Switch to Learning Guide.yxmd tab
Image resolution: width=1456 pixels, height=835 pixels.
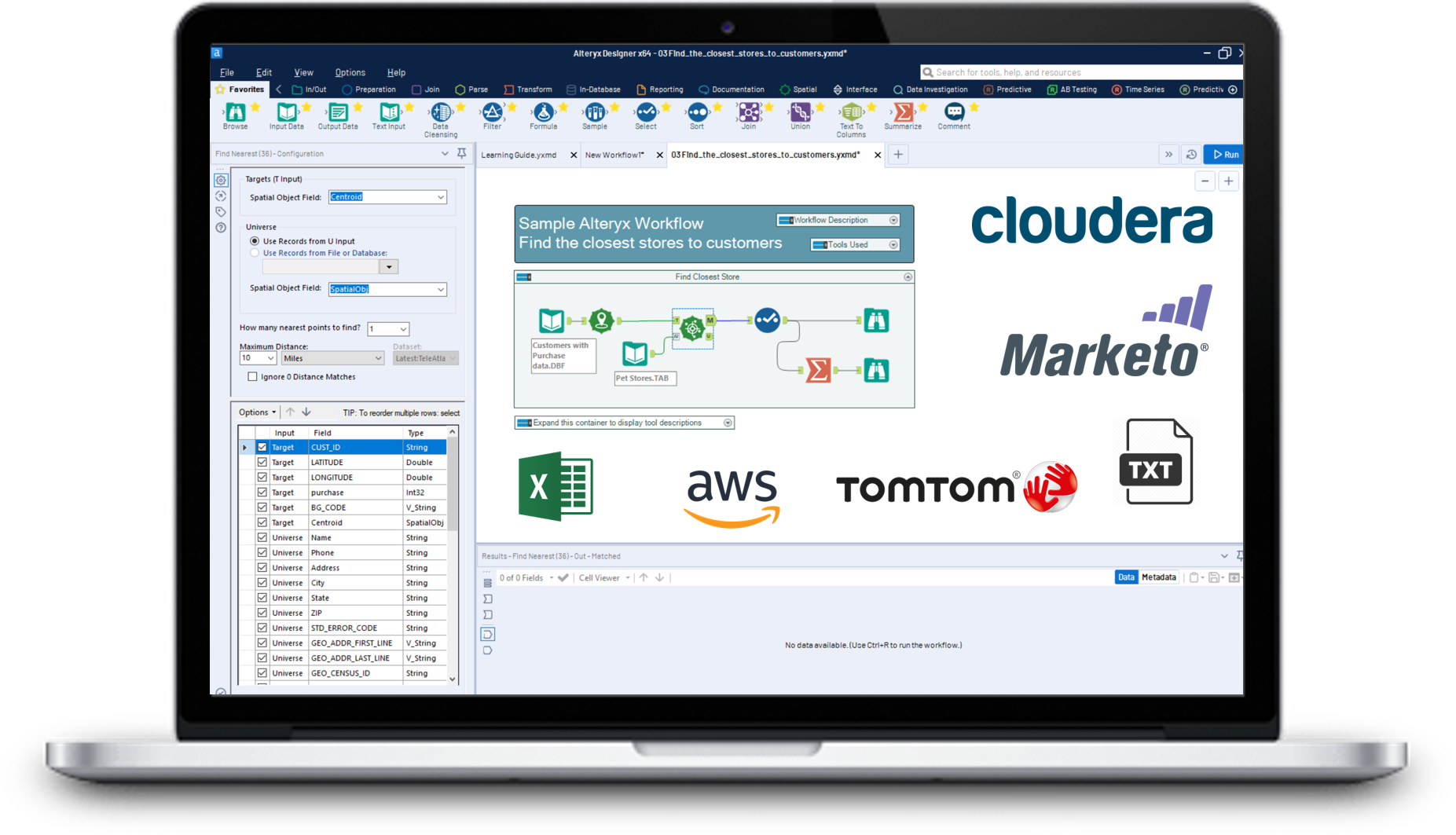pos(519,155)
